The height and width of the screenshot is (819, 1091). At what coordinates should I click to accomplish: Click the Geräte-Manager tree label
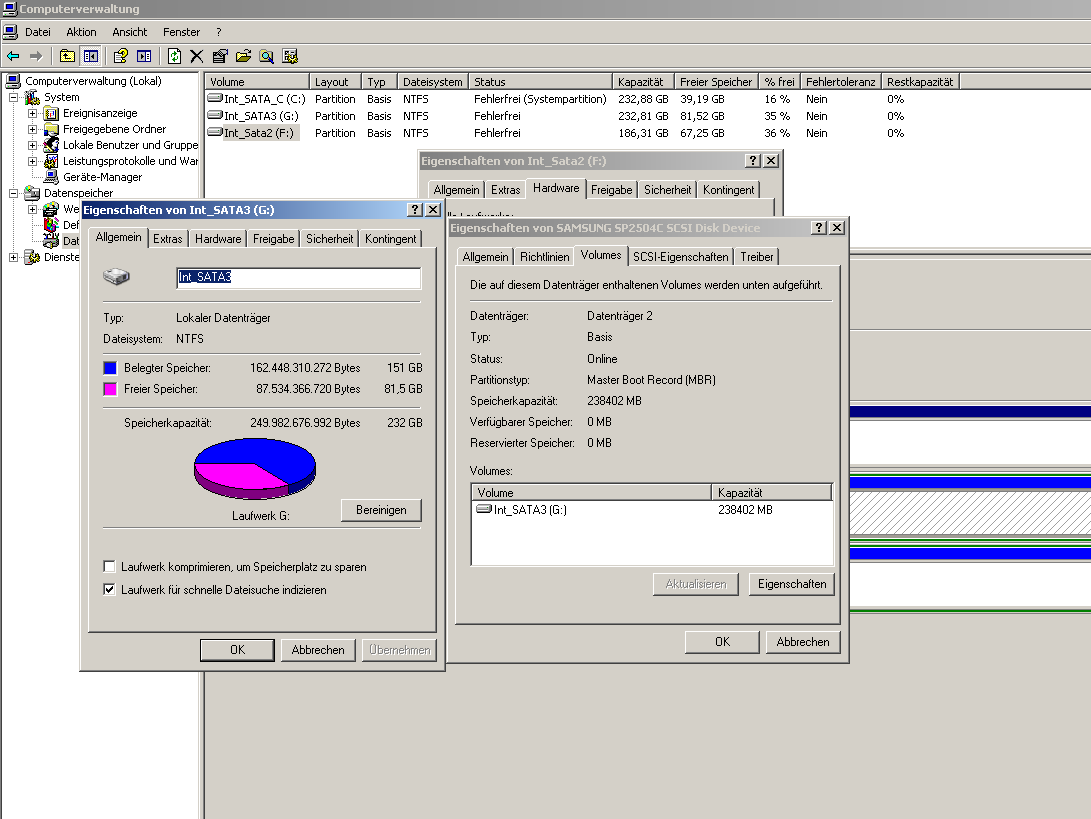(x=102, y=177)
